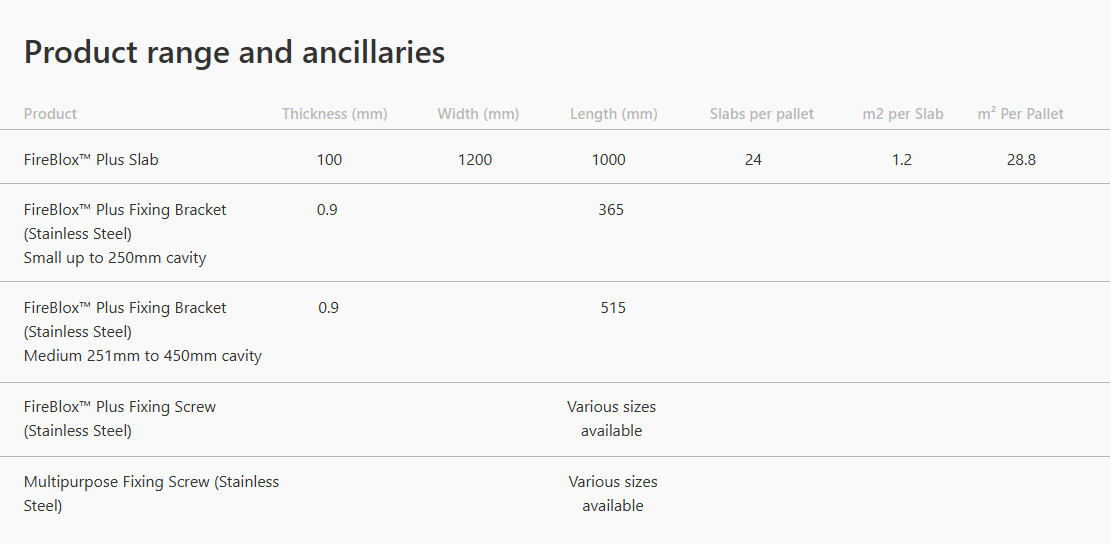Click the 365 length value
The image size is (1110, 544).
click(x=611, y=210)
